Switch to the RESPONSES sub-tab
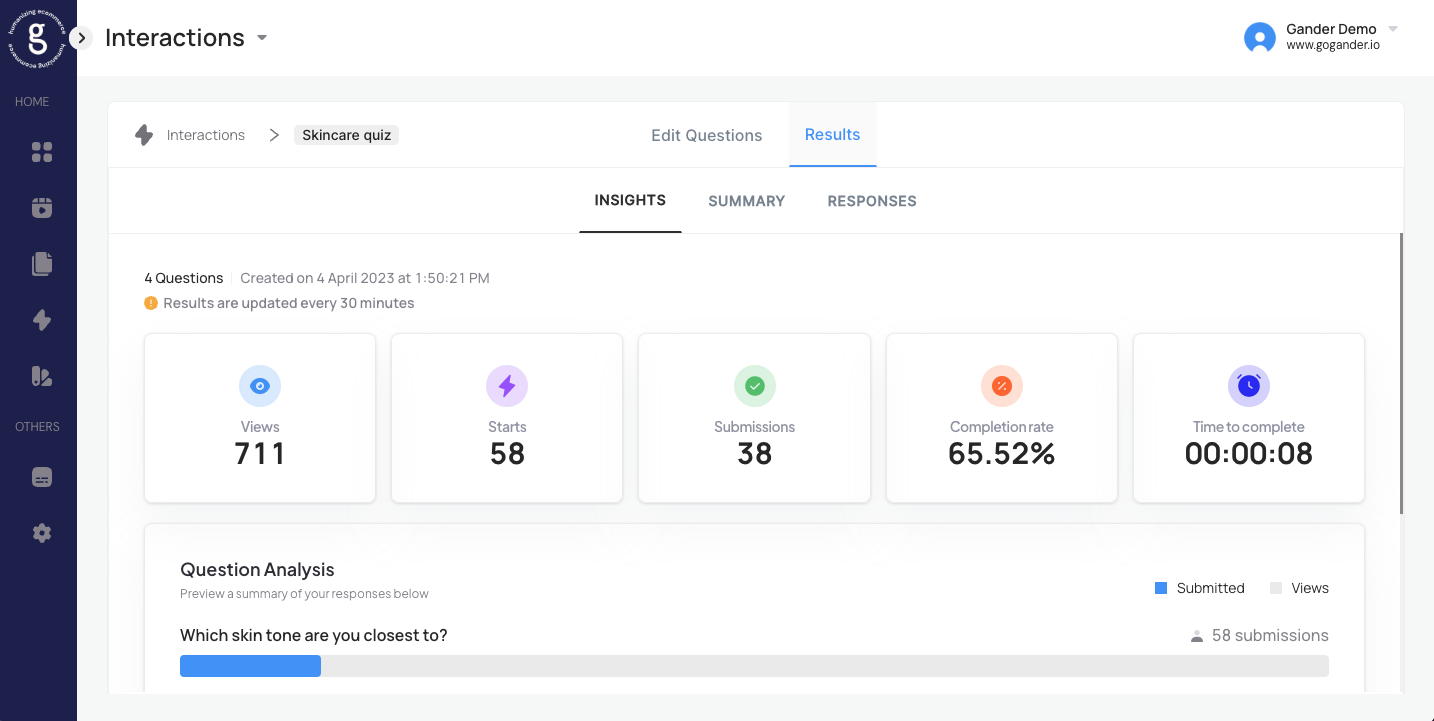This screenshot has height=721, width=1434. tap(872, 201)
